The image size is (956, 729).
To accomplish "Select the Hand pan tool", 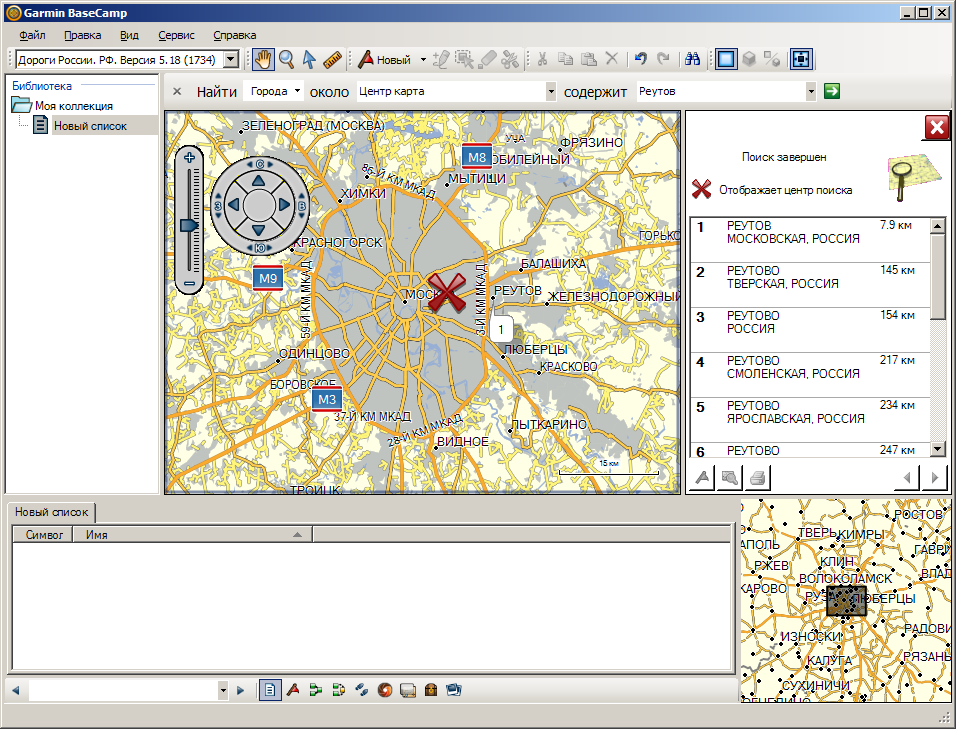I will coord(263,59).
